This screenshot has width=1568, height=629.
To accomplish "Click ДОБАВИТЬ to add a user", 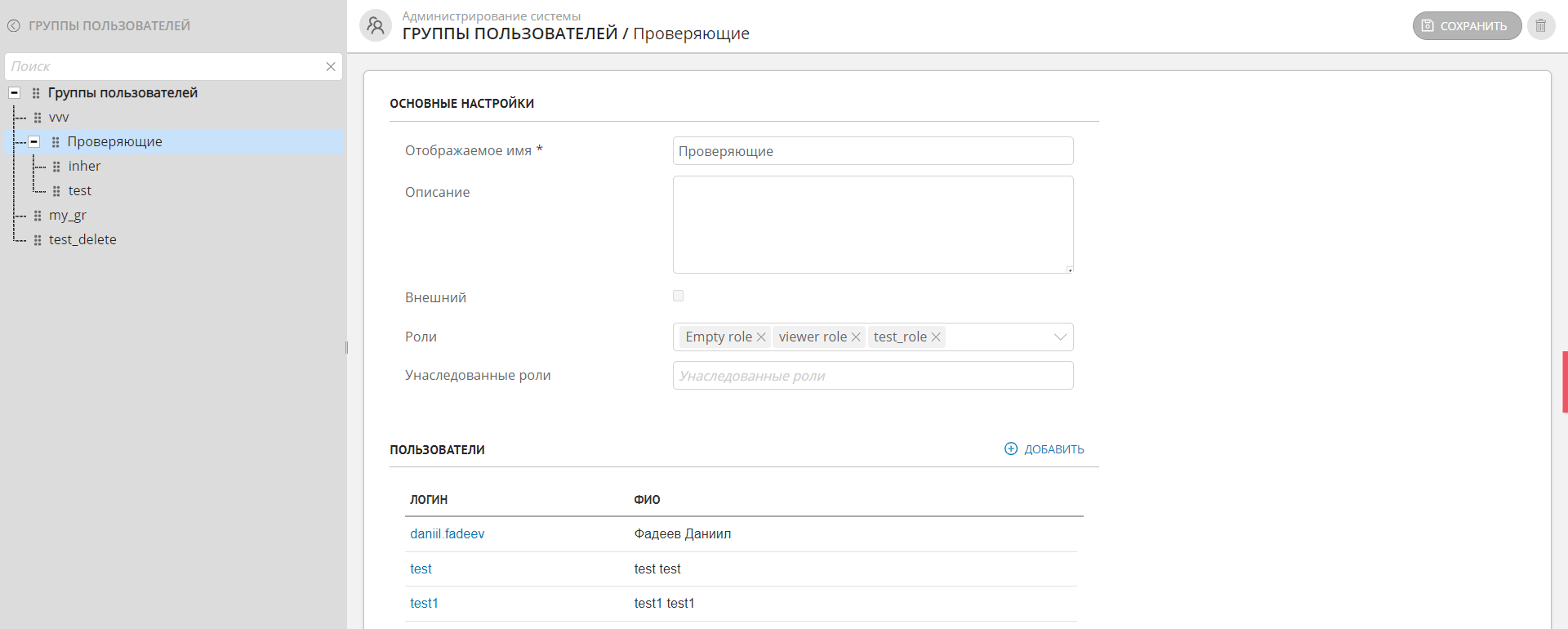I will pos(1045,449).
